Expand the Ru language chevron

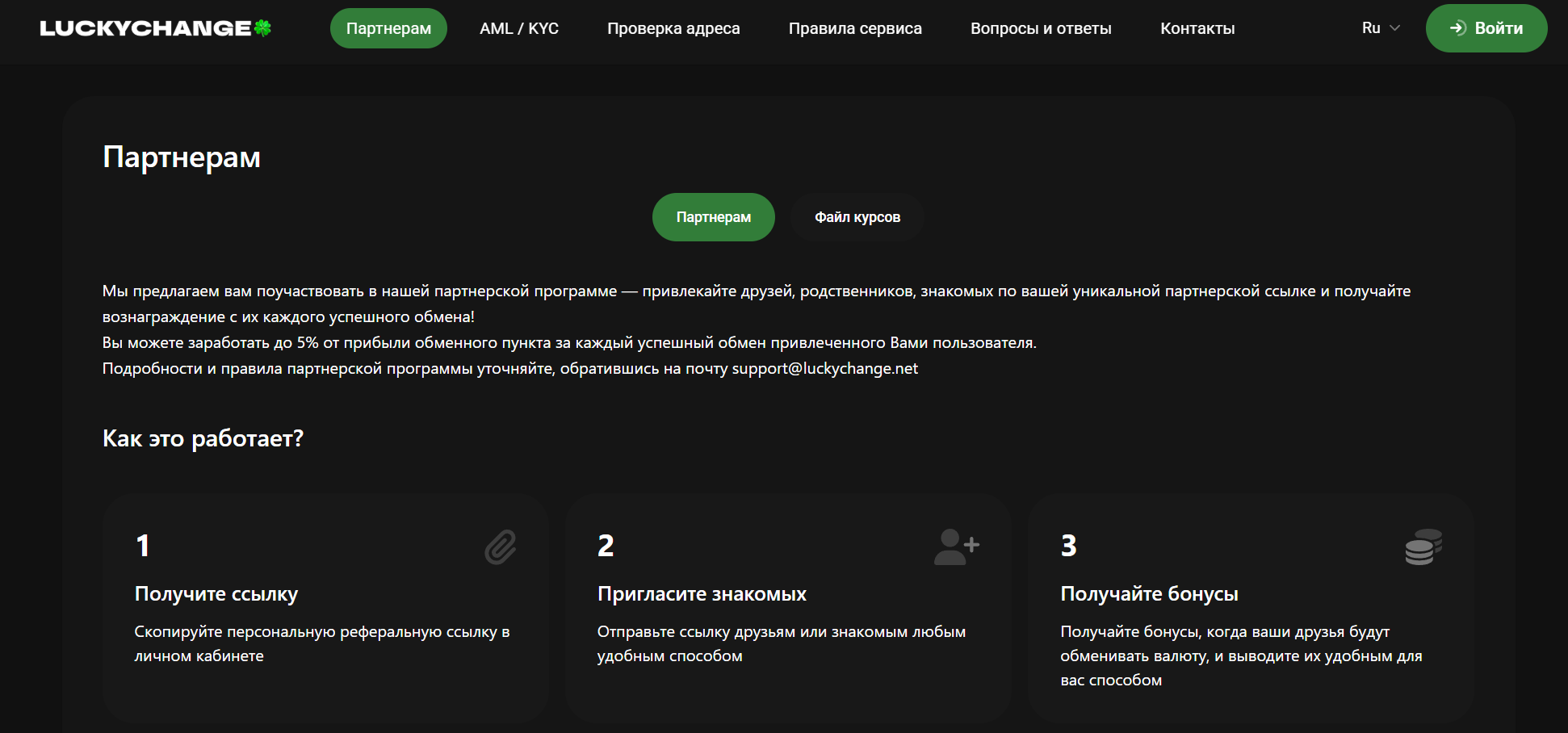(x=1394, y=28)
